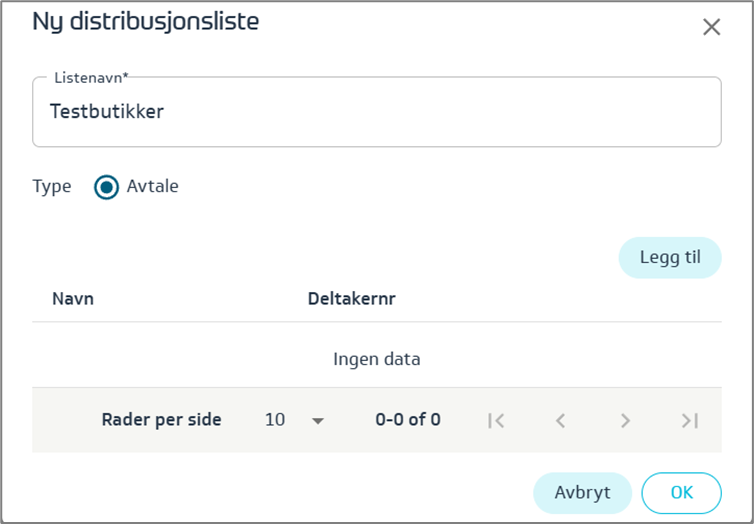Go to the previous page of results
This screenshot has height=524, width=754.
pyautogui.click(x=561, y=421)
